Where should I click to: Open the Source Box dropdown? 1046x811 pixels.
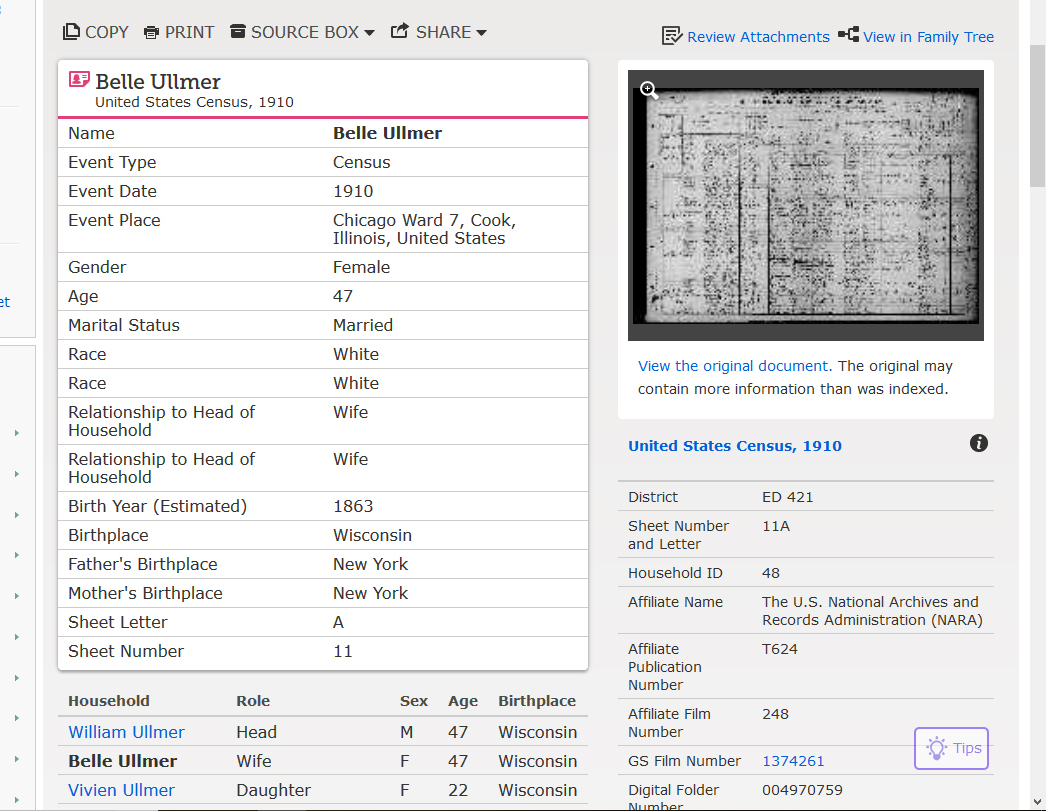click(x=302, y=32)
